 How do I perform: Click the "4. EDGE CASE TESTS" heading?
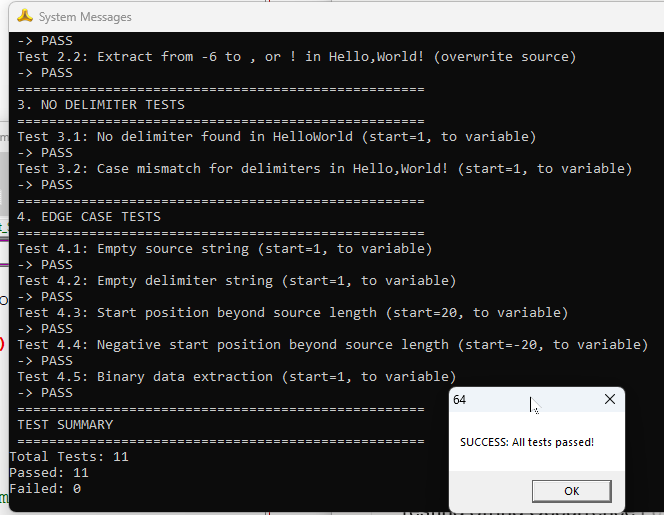(x=89, y=217)
